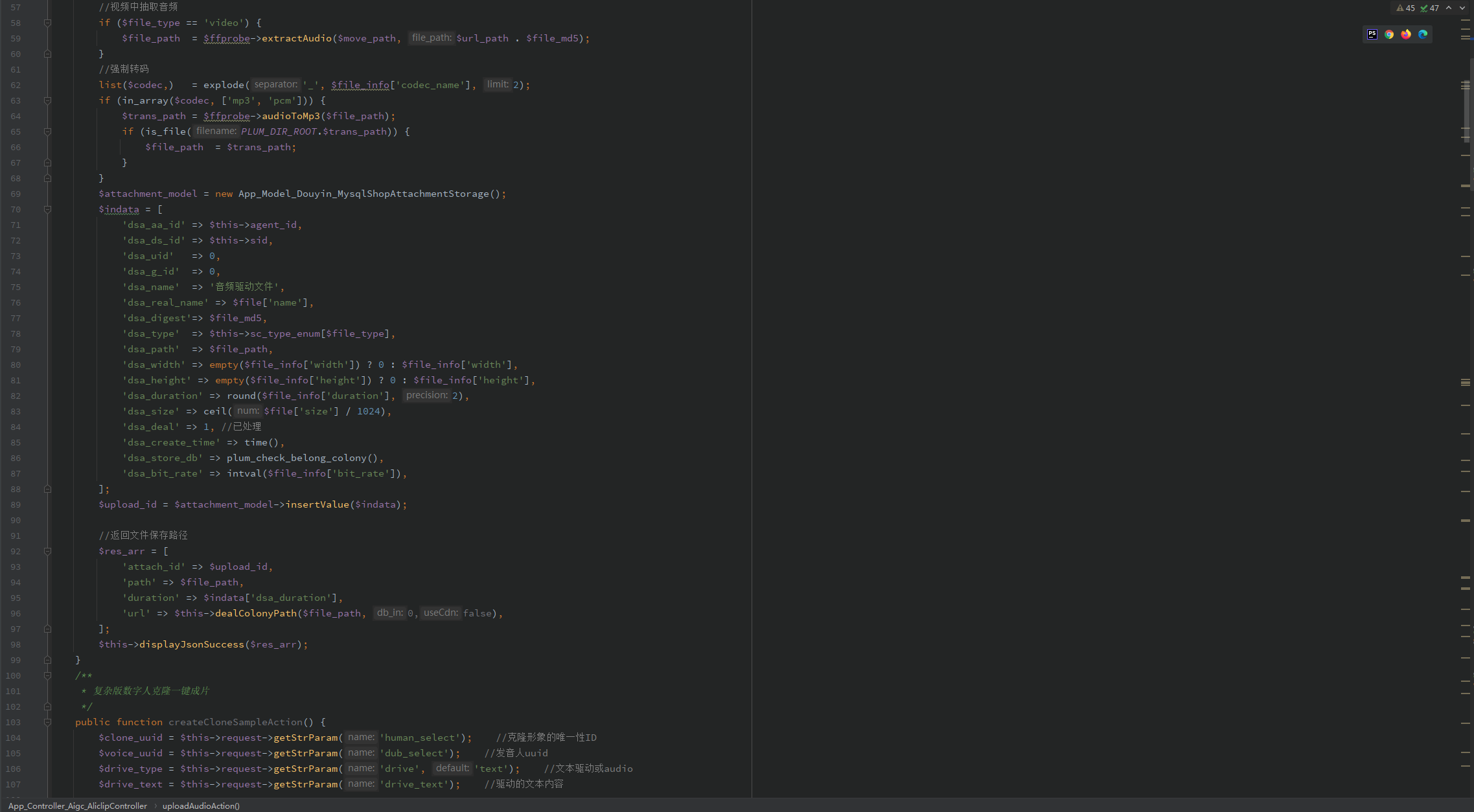
Task: Open file in Chrome browser
Action: (x=1388, y=34)
